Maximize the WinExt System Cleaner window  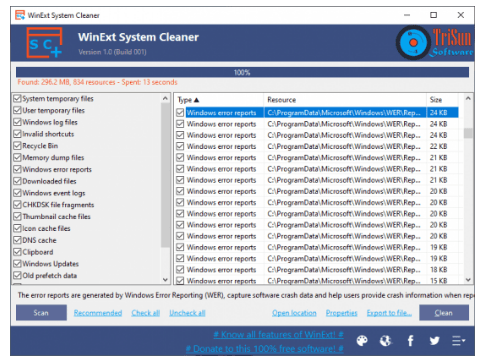[433, 15]
